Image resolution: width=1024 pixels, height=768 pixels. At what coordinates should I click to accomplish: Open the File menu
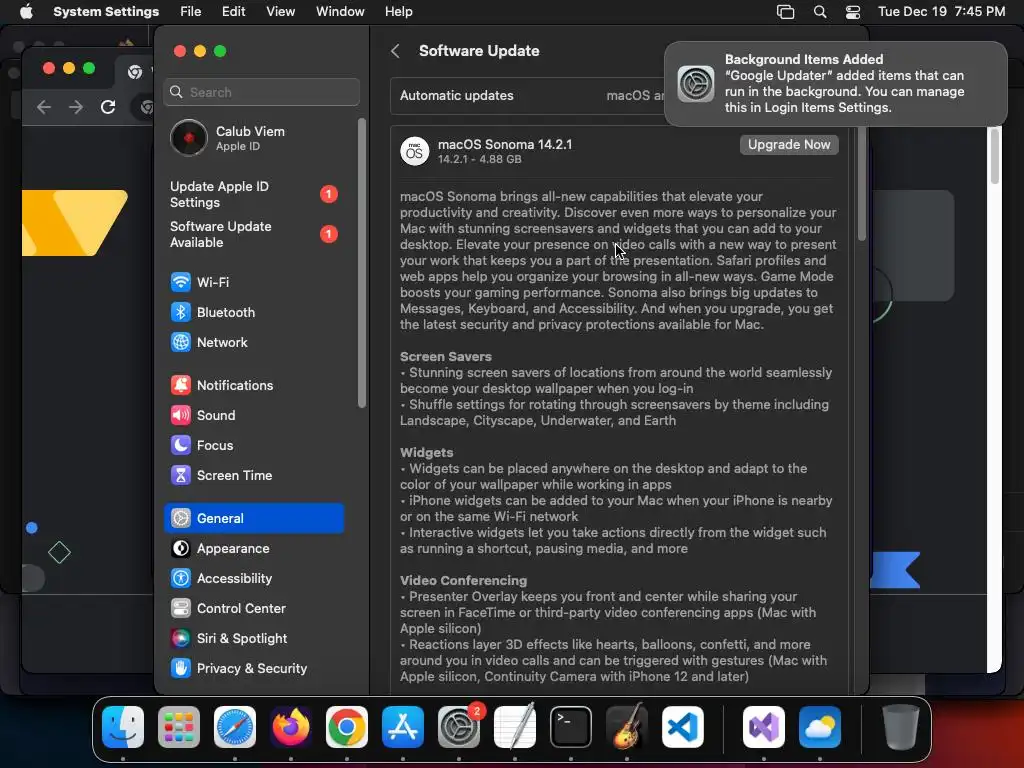click(191, 12)
